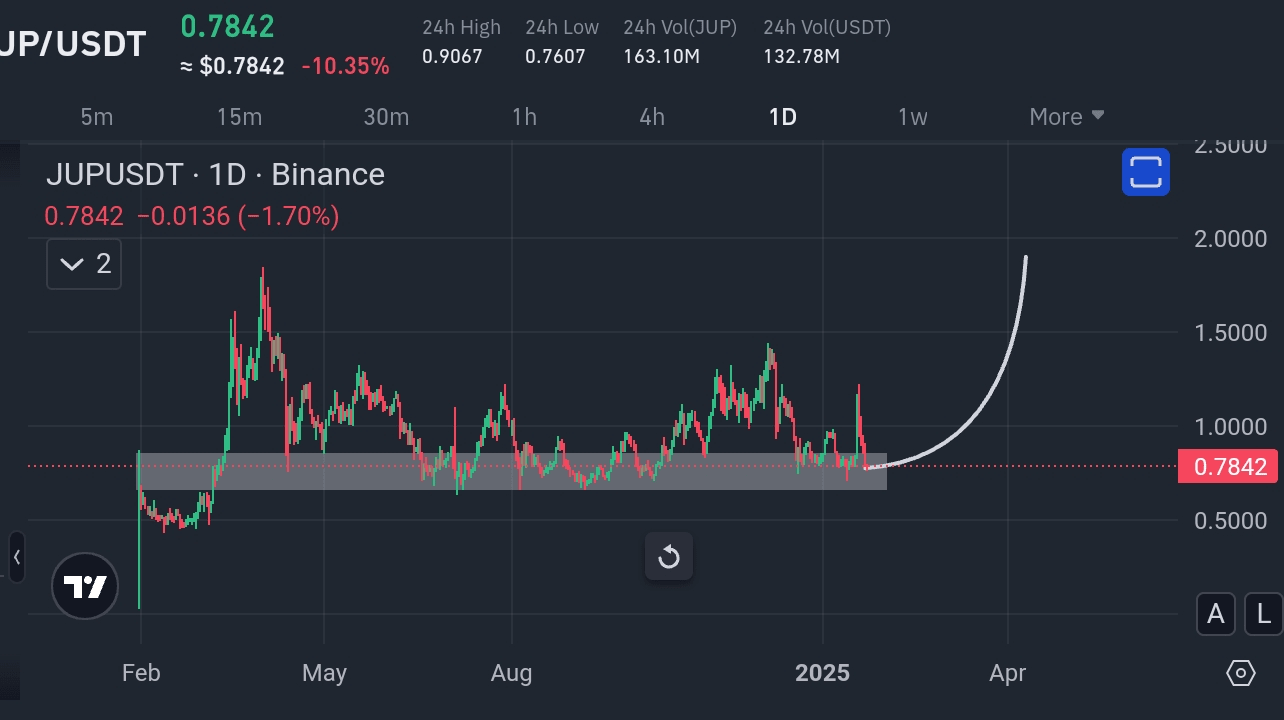This screenshot has height=720, width=1284.
Task: Reload chart data with circular refresh icon
Action: tap(668, 557)
